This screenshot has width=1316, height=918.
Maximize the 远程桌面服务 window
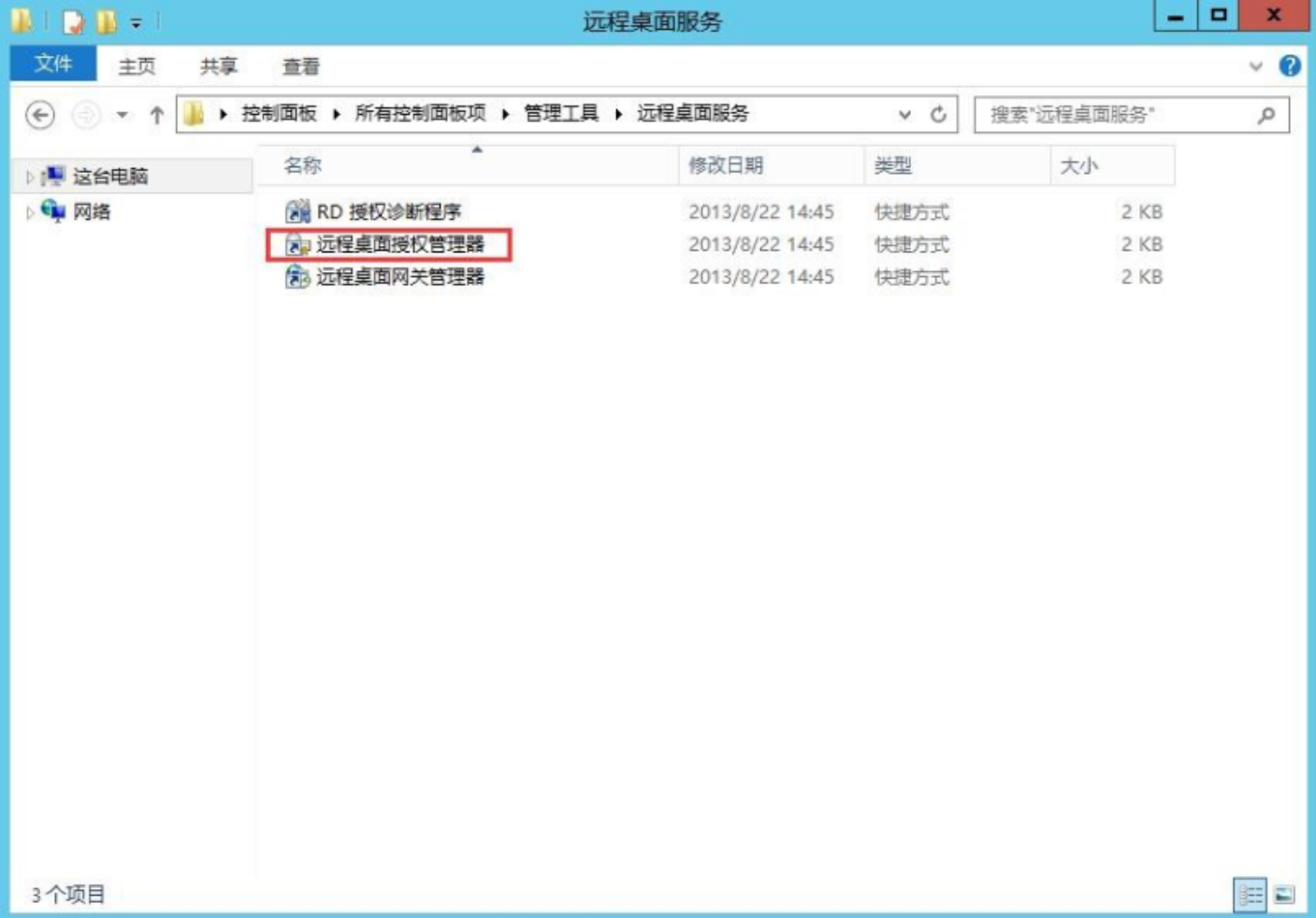pos(1219,16)
